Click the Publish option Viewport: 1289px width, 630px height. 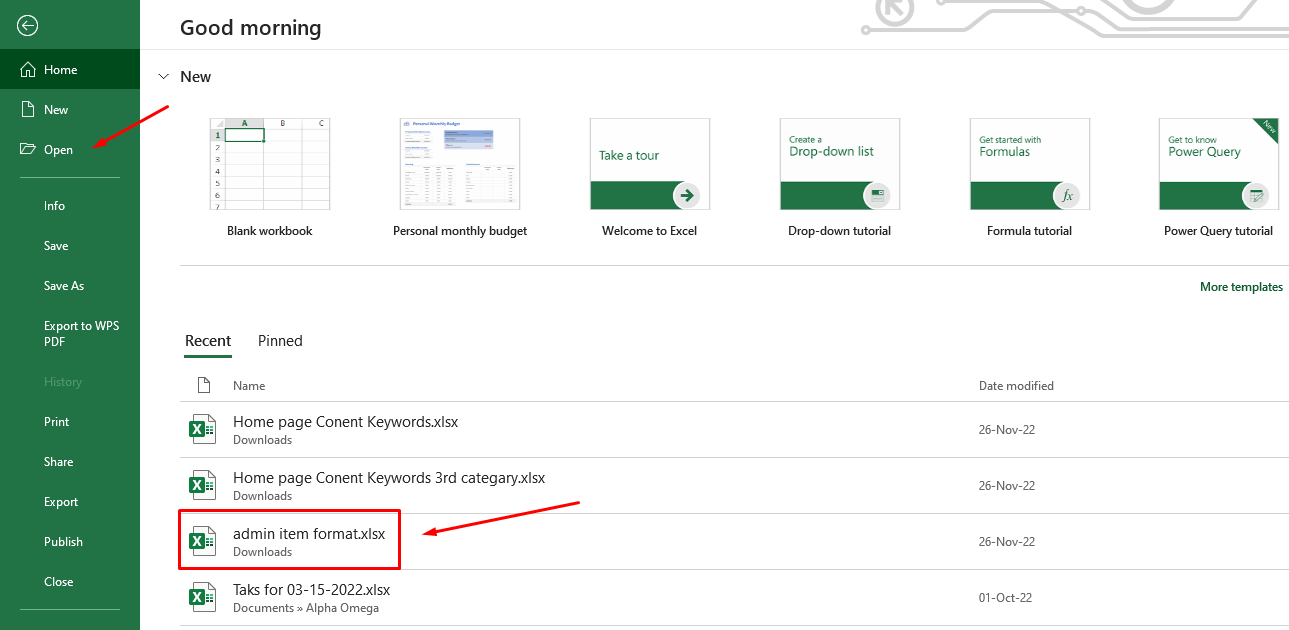pos(63,541)
